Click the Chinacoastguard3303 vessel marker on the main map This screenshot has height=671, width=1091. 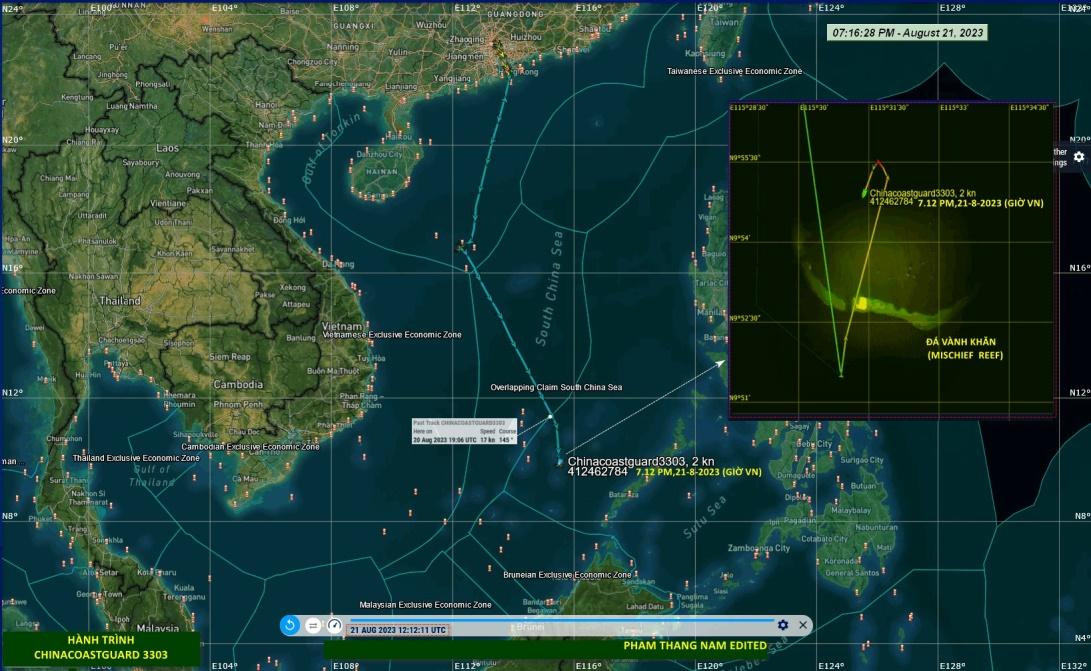[559, 461]
